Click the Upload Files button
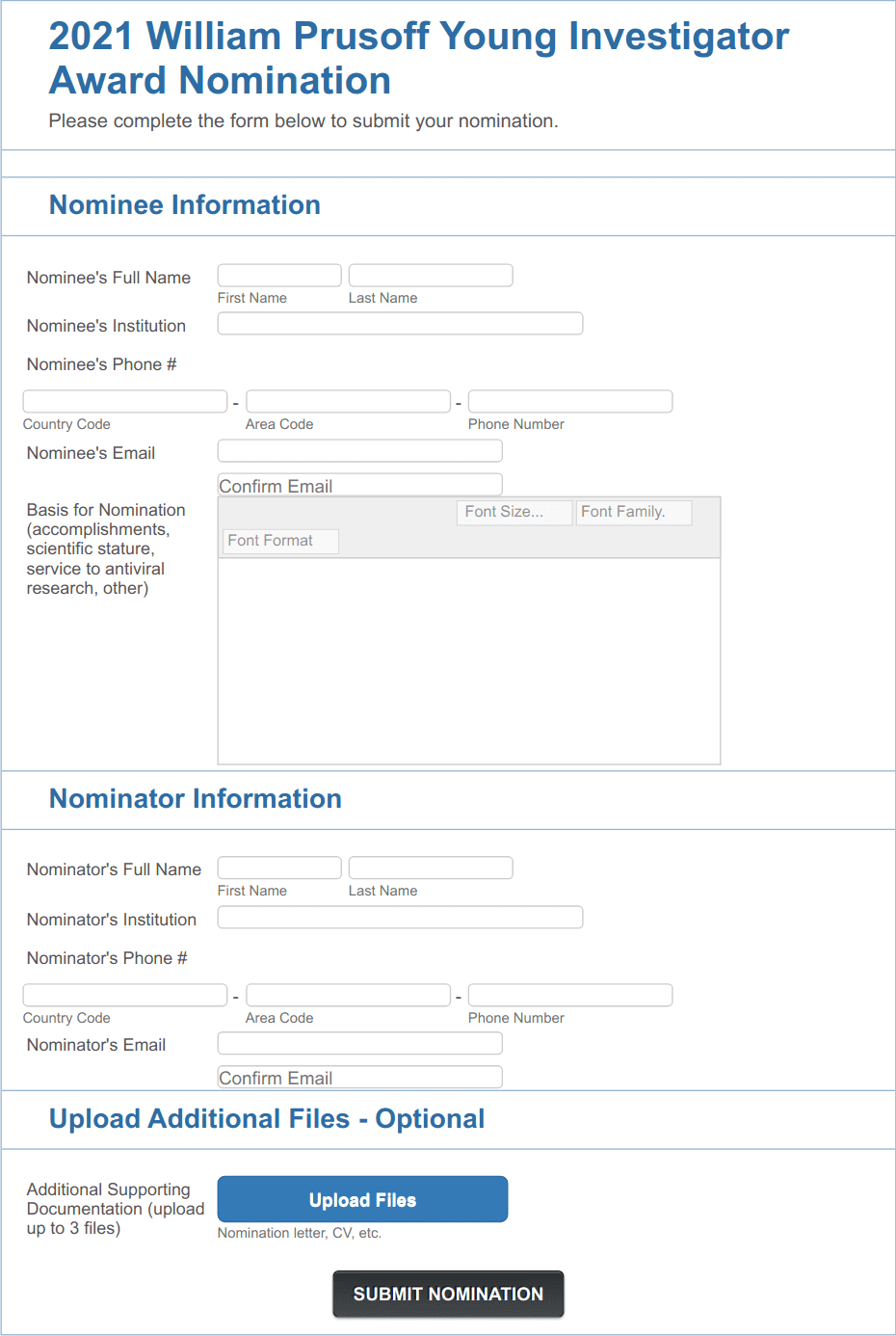Image resolution: width=896 pixels, height=1336 pixels. [362, 1198]
